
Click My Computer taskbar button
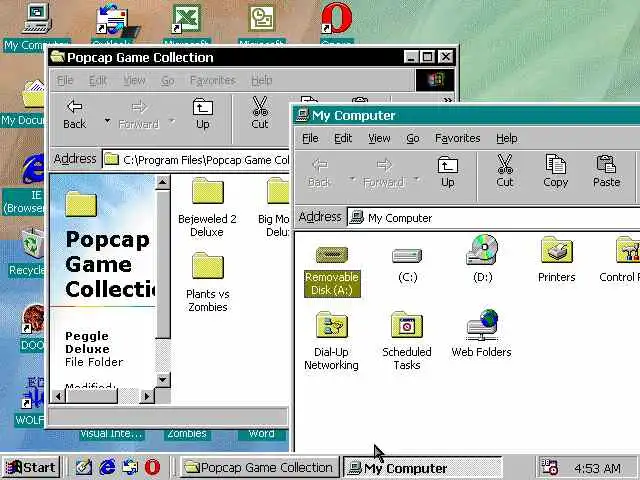(423, 468)
